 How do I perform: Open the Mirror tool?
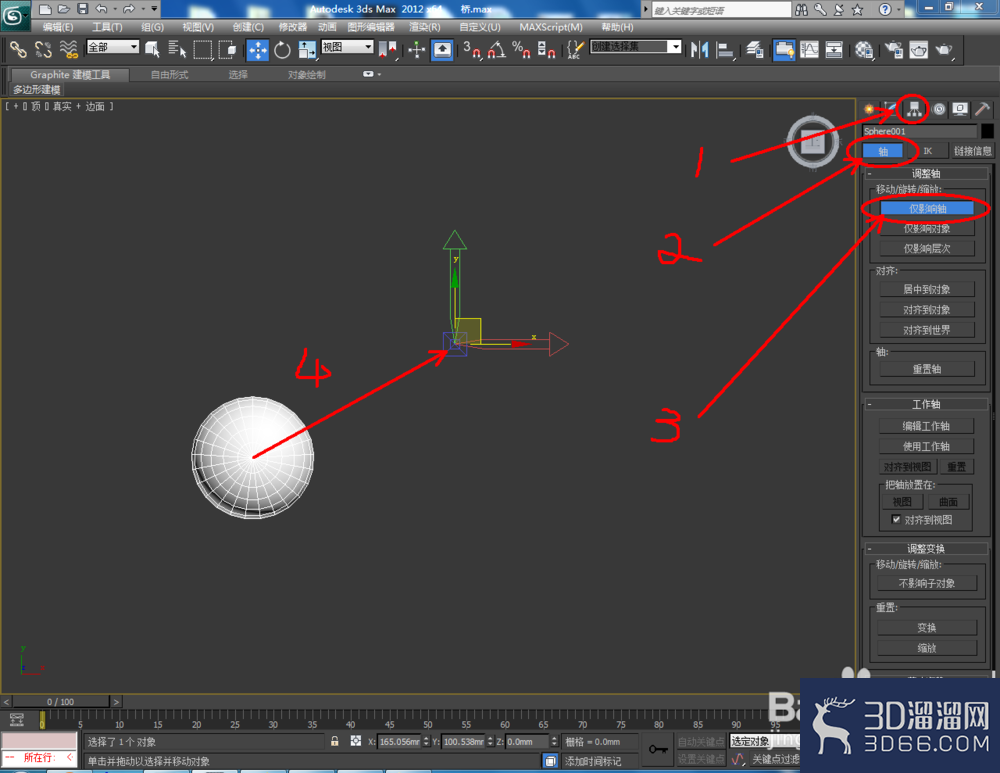(x=700, y=50)
